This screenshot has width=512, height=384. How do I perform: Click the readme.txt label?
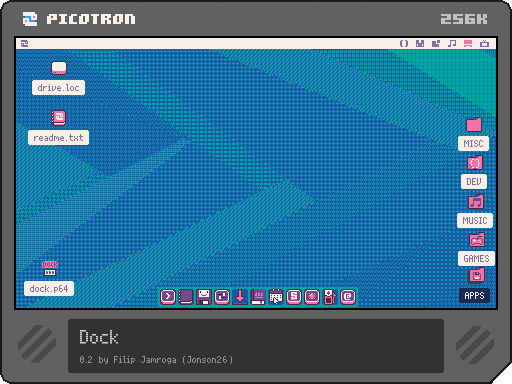coord(58,138)
